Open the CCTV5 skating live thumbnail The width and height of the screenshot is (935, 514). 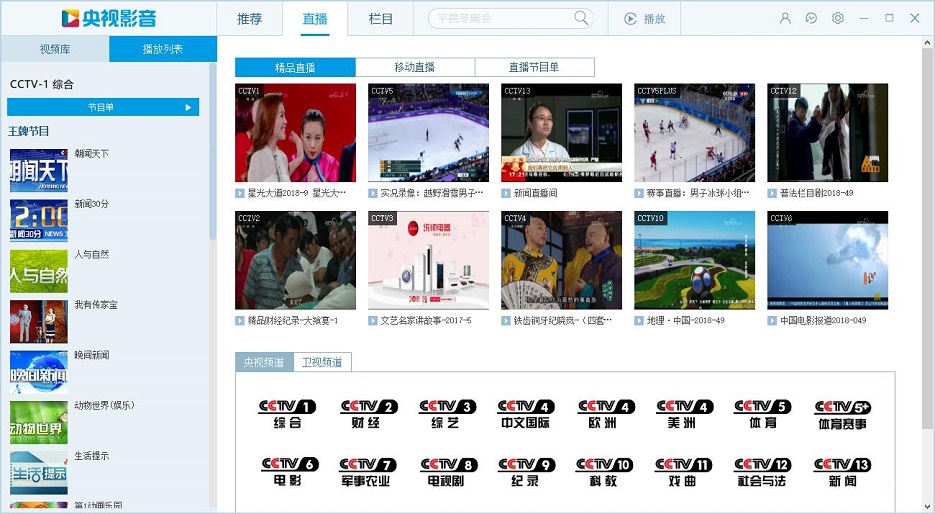pos(428,133)
